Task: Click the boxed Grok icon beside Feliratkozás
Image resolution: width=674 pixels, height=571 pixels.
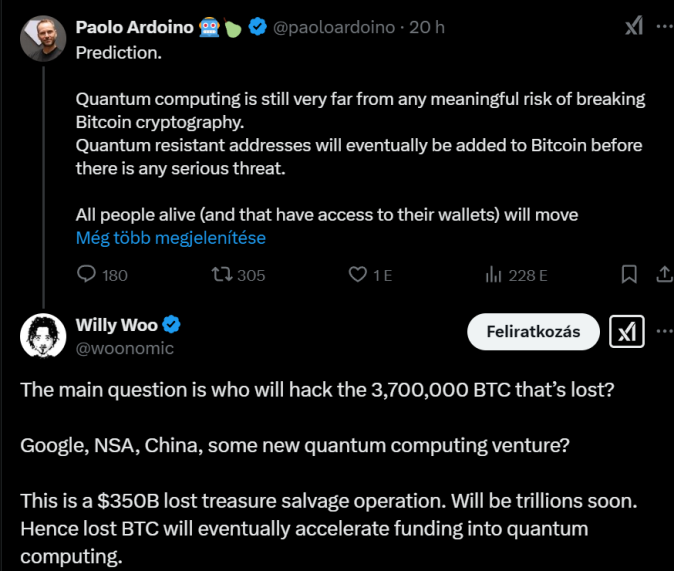Action: pyautogui.click(x=627, y=331)
